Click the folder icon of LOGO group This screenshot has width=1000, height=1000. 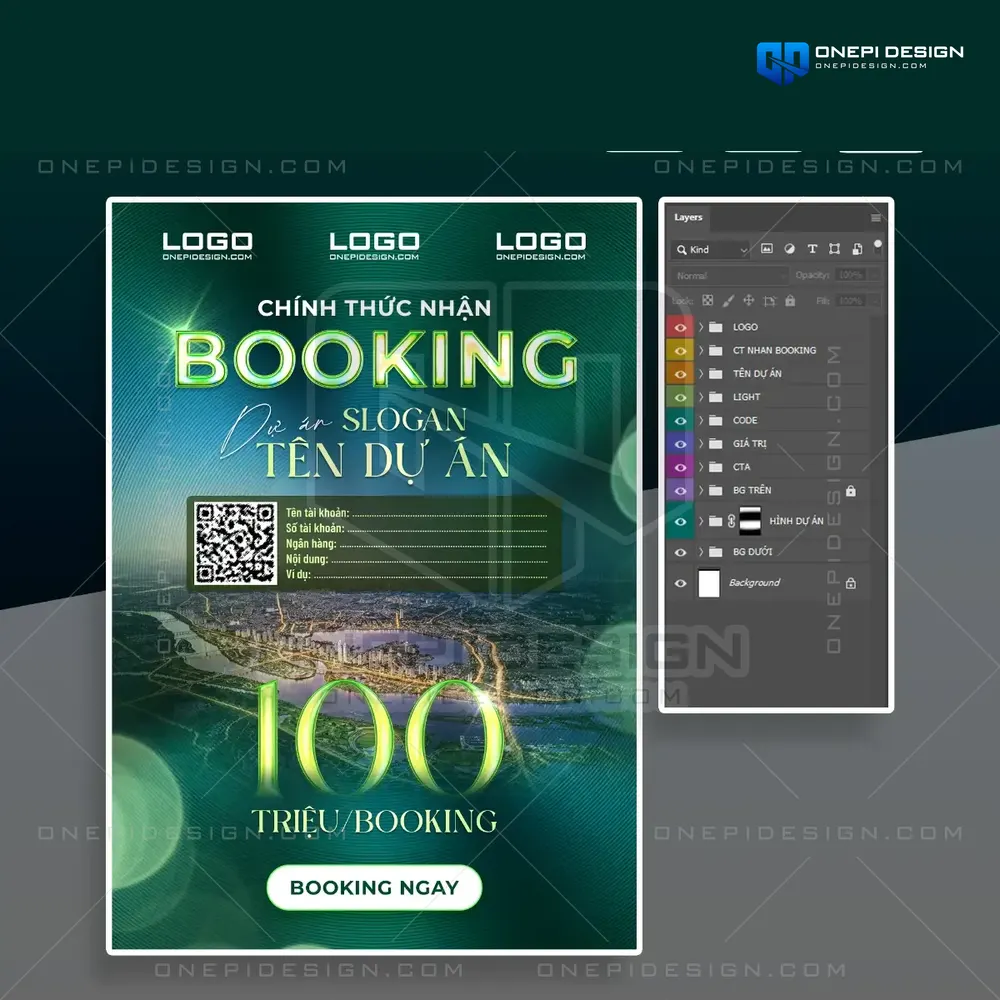[x=716, y=327]
